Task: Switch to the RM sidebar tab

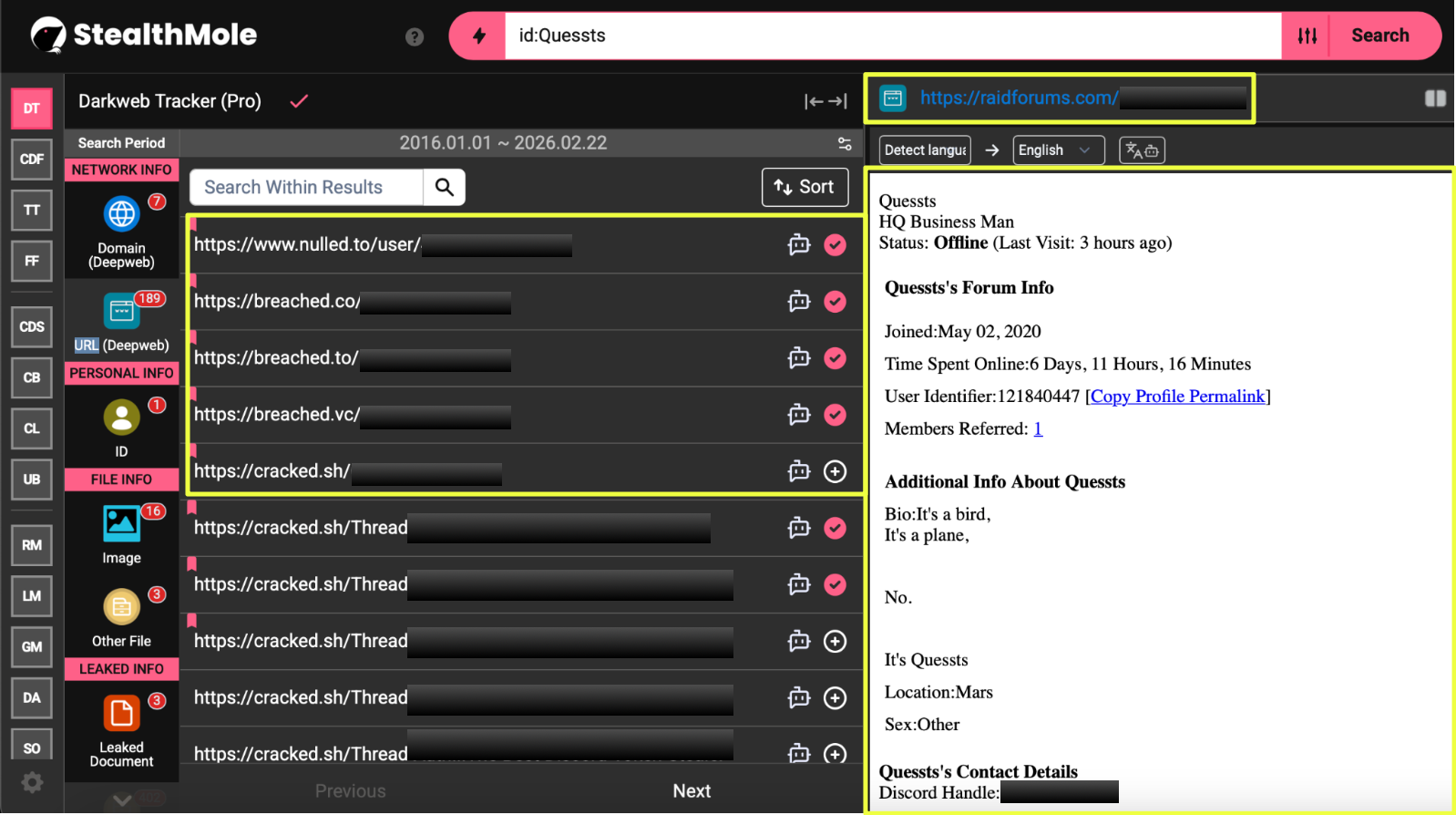Action: pyautogui.click(x=32, y=545)
